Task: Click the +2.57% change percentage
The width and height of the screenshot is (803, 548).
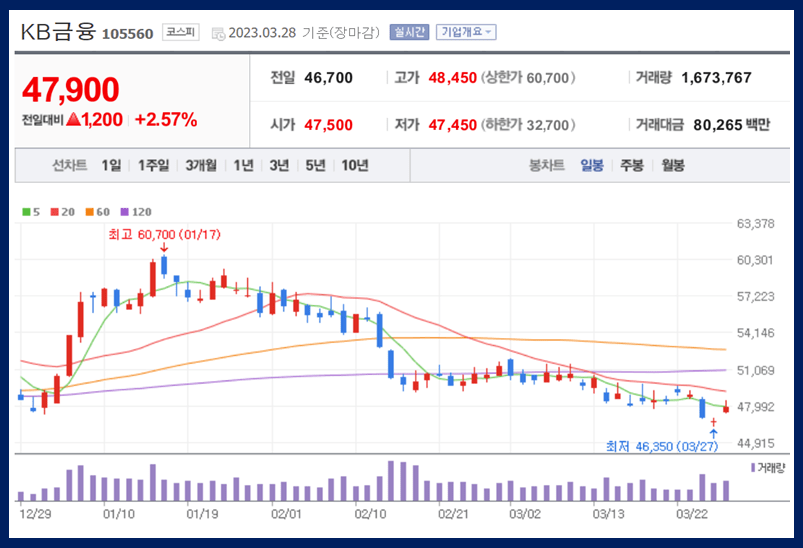Action: [x=166, y=120]
